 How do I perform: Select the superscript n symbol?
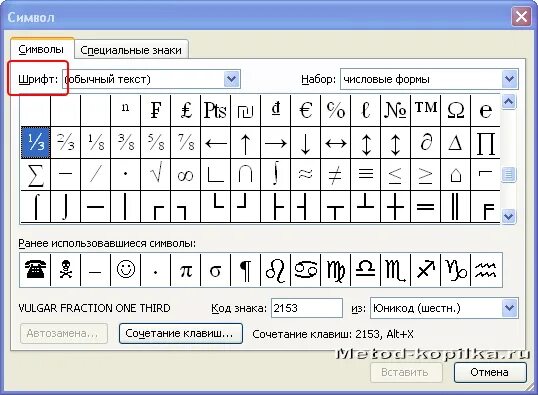(x=126, y=111)
